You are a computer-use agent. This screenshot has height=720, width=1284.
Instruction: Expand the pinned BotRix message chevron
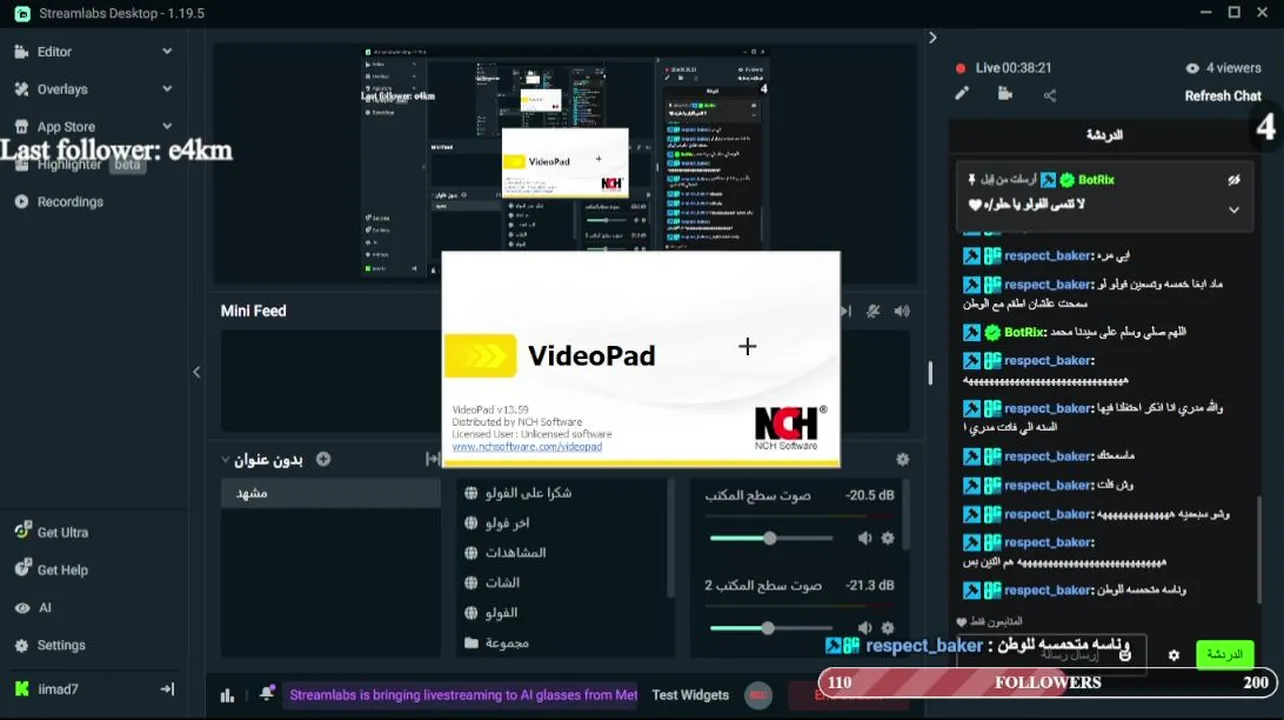(x=1234, y=210)
